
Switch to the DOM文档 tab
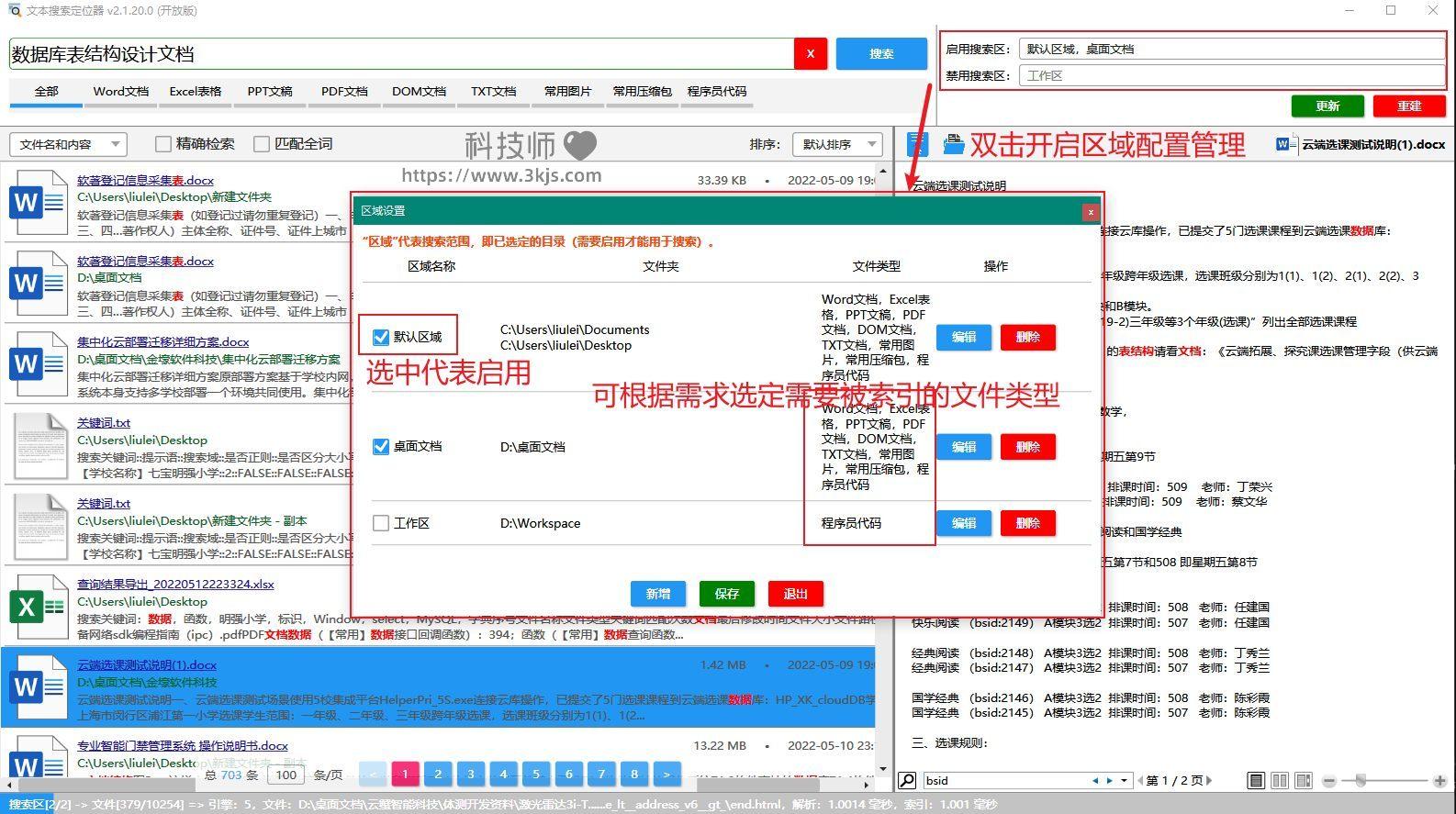coord(419,92)
